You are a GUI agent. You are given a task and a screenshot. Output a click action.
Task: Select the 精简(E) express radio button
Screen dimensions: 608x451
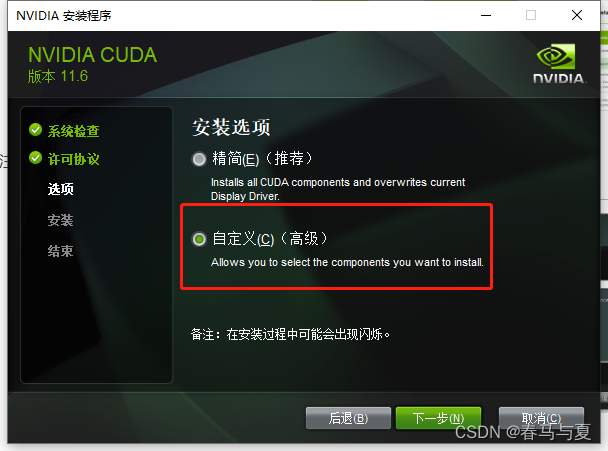point(199,159)
